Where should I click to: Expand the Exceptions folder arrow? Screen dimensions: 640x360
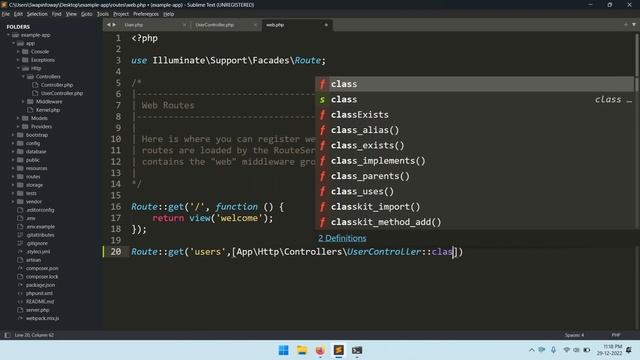(18, 60)
